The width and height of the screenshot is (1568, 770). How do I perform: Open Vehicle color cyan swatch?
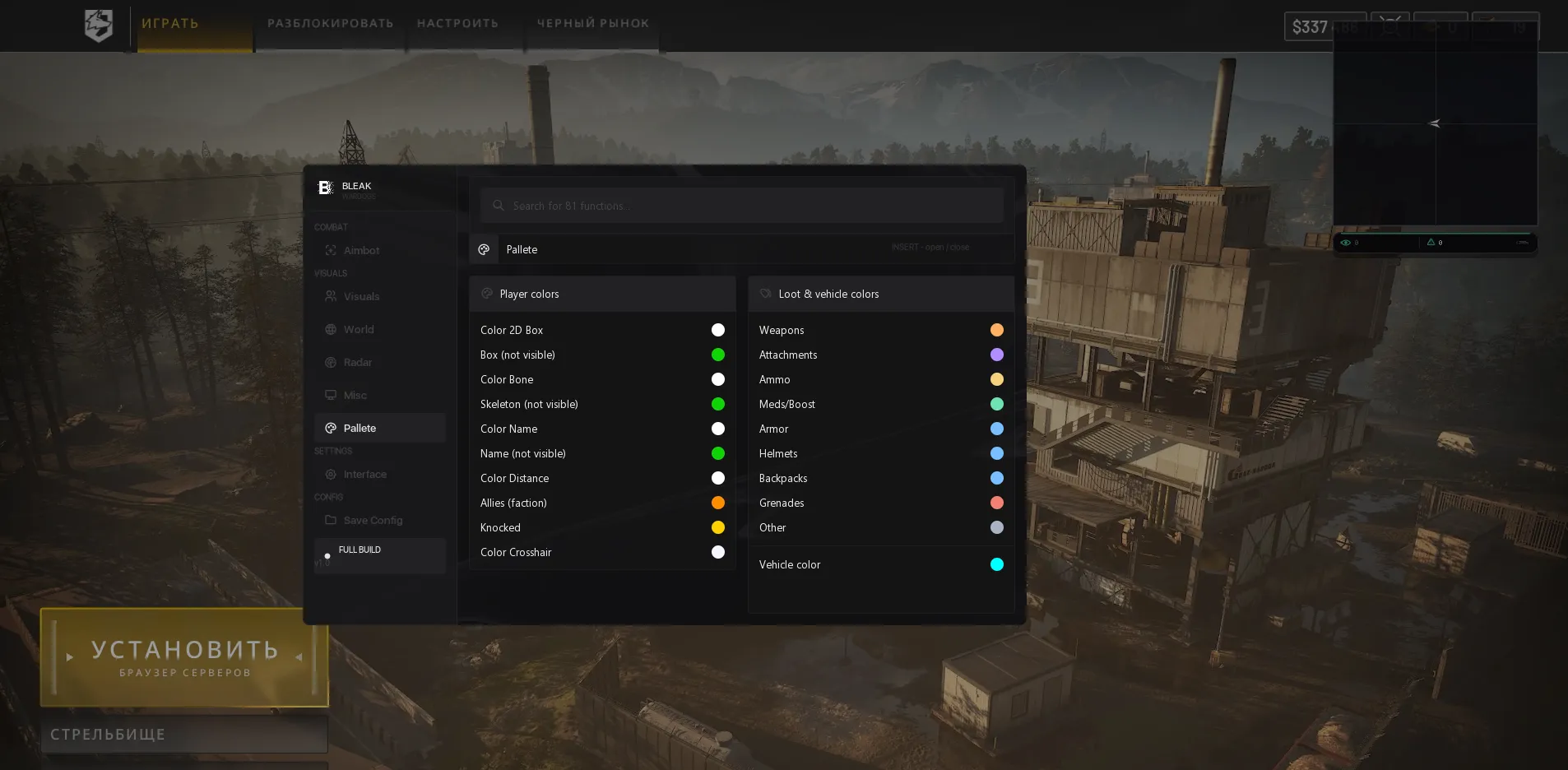click(x=997, y=564)
